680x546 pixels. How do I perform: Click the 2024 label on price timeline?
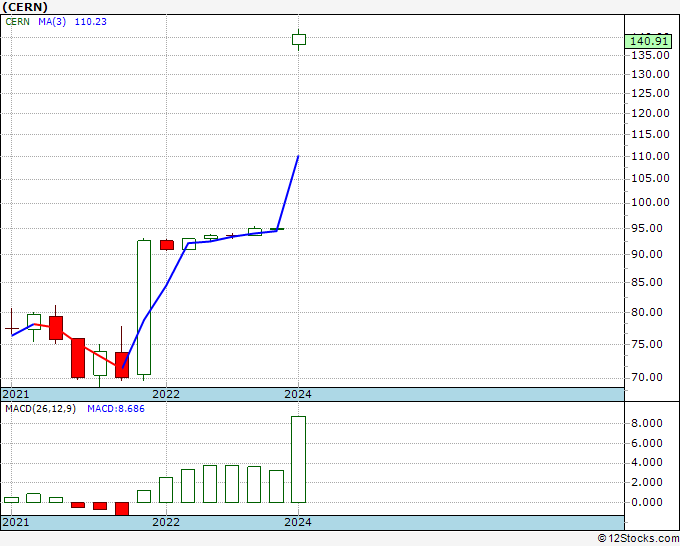(x=298, y=394)
